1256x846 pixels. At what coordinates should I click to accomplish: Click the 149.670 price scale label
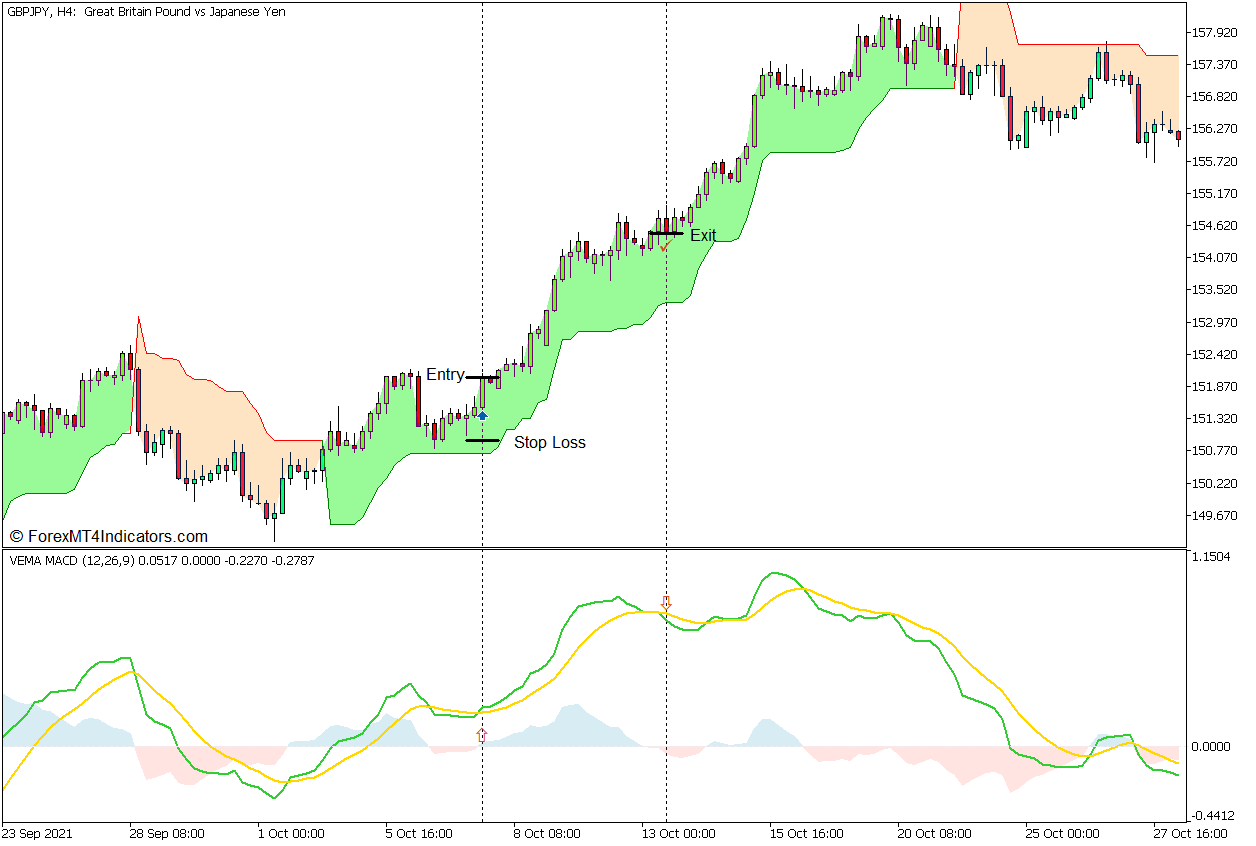coord(1215,516)
